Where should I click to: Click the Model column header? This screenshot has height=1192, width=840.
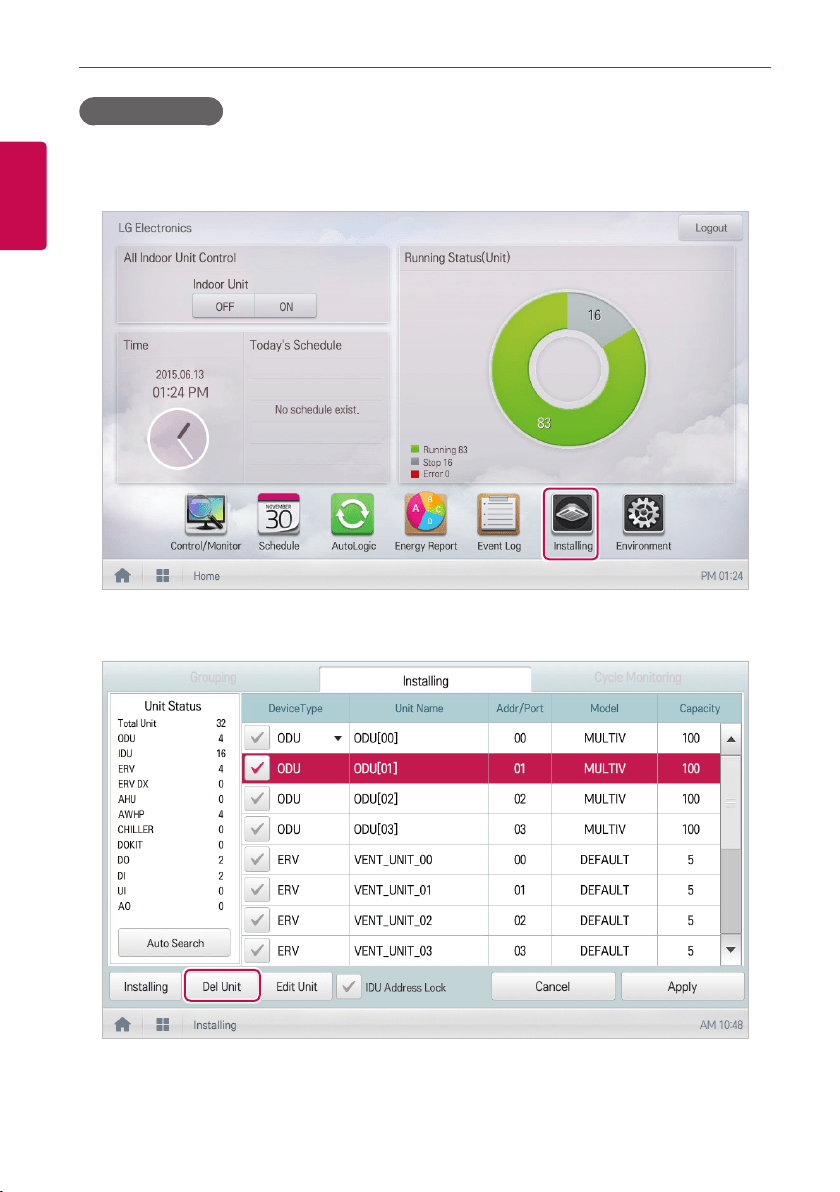tap(604, 708)
